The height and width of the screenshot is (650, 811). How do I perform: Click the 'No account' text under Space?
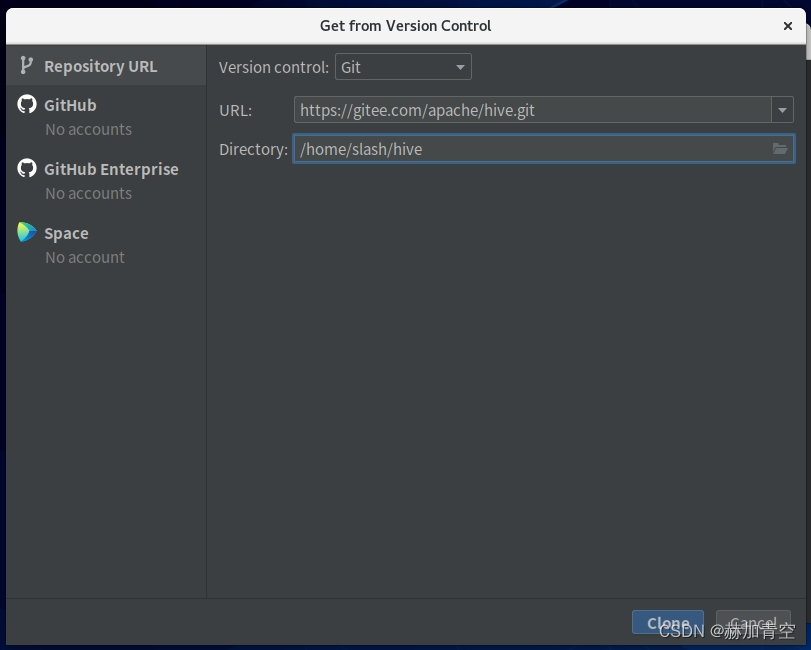tap(85, 258)
